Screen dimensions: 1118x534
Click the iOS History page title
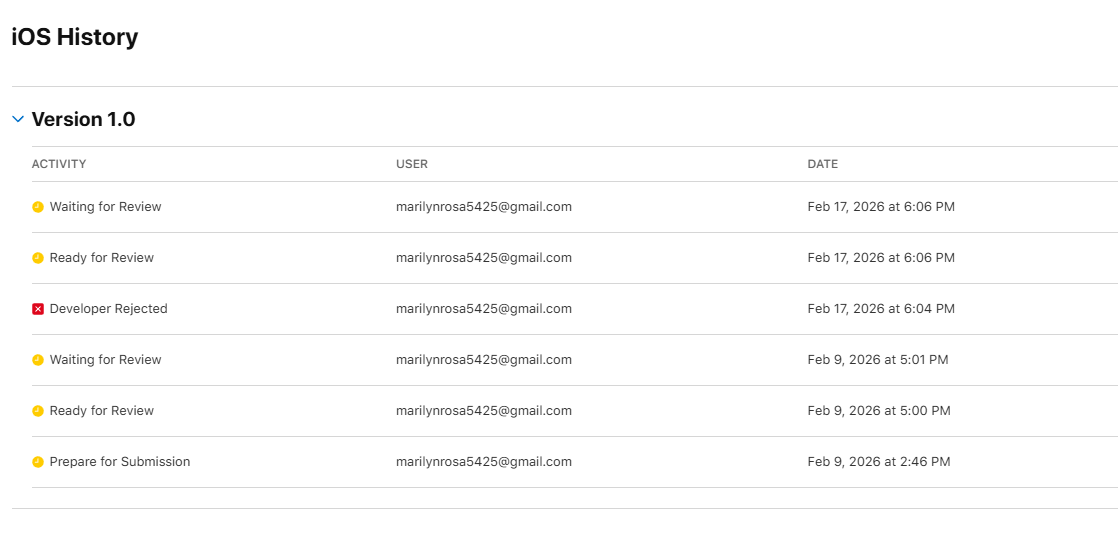click(x=75, y=38)
